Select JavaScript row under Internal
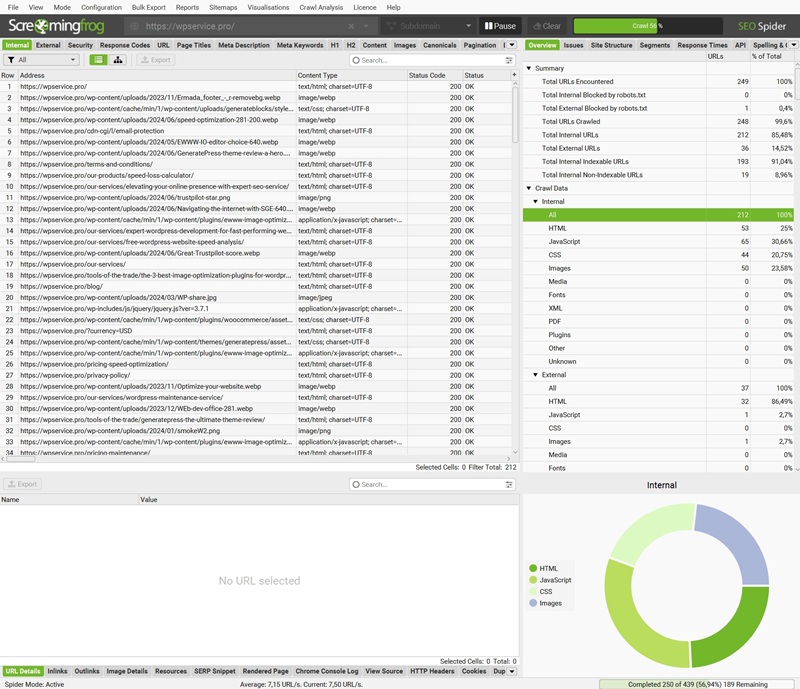Screen dimensions: 800x689 [565, 241]
